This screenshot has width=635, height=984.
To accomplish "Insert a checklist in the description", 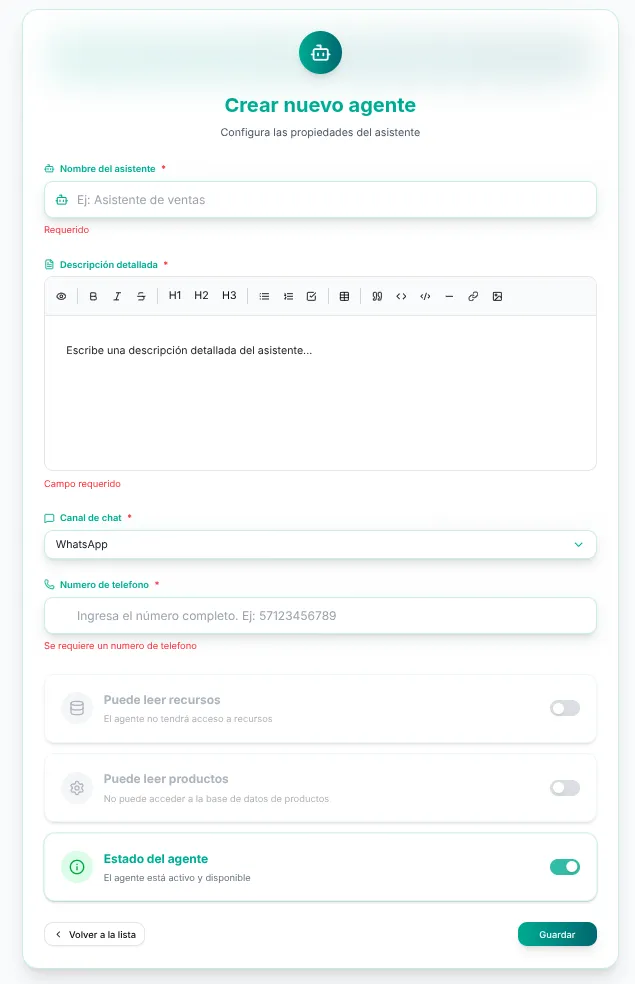I will coord(312,296).
